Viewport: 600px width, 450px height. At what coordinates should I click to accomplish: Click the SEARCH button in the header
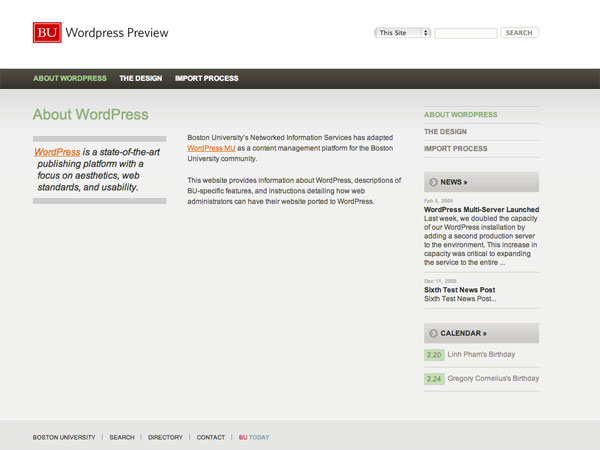(519, 33)
